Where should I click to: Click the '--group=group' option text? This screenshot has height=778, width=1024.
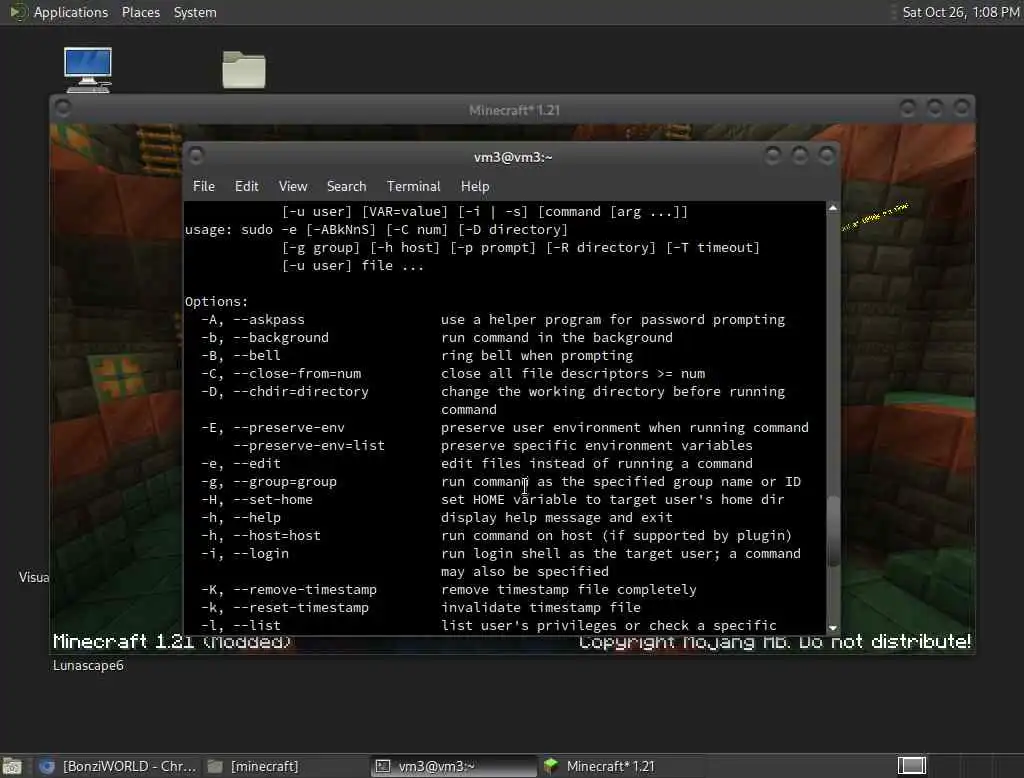coord(285,481)
